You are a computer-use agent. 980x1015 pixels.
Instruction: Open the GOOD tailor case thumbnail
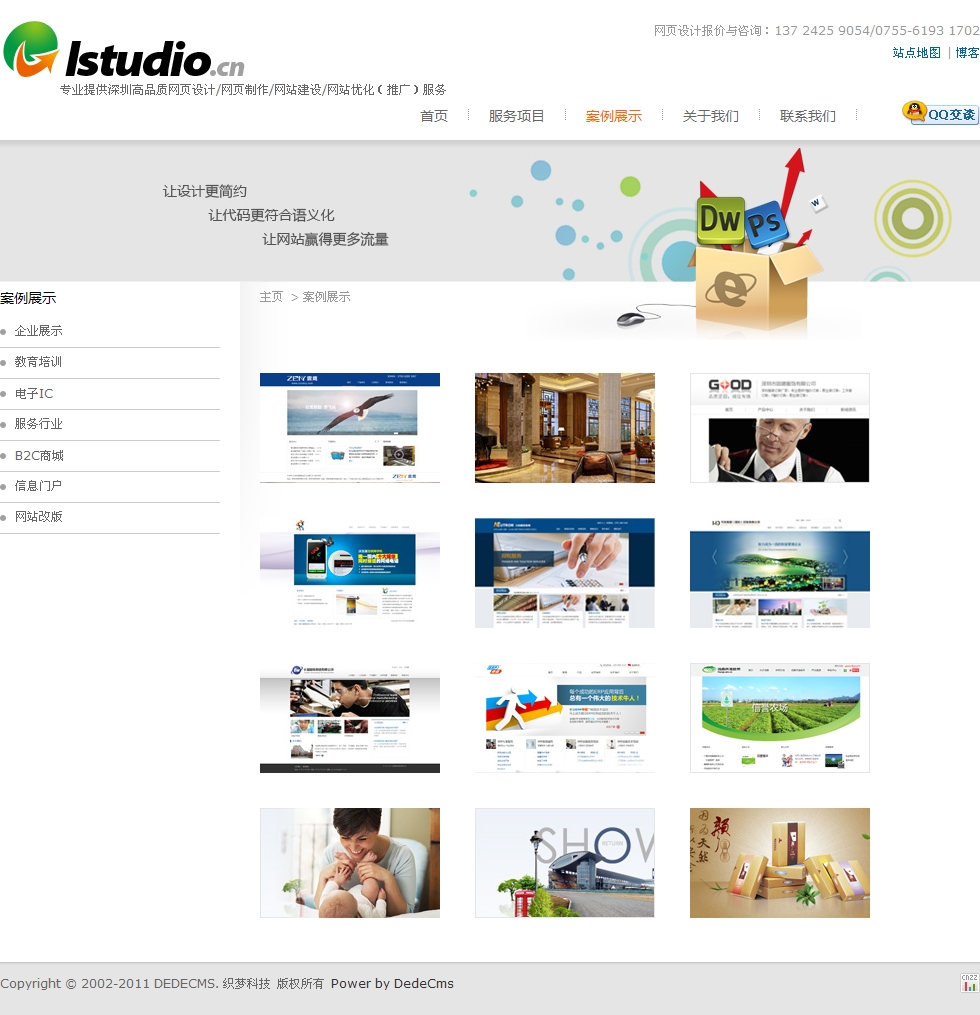[x=779, y=428]
